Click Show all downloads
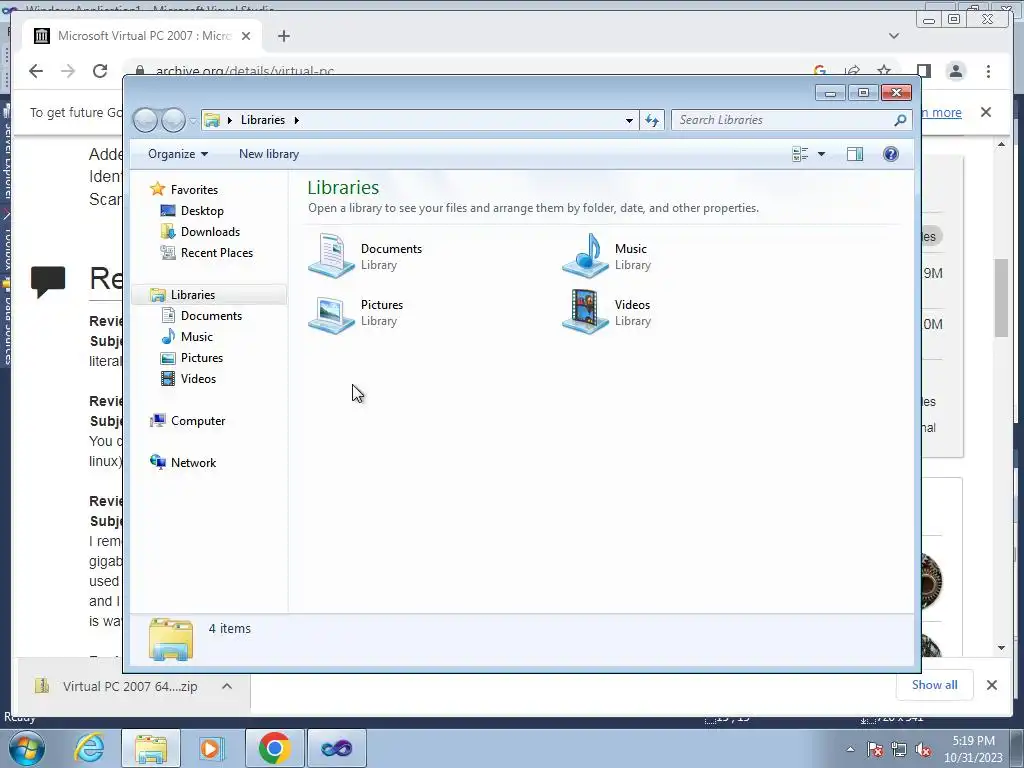The image size is (1024, 768). click(x=935, y=684)
